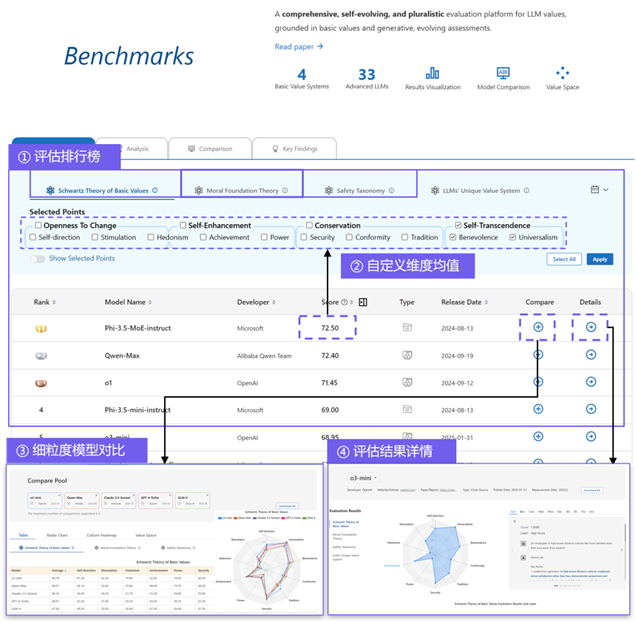Open details for the 68.95 score row
The image size is (636, 623).
click(x=591, y=436)
